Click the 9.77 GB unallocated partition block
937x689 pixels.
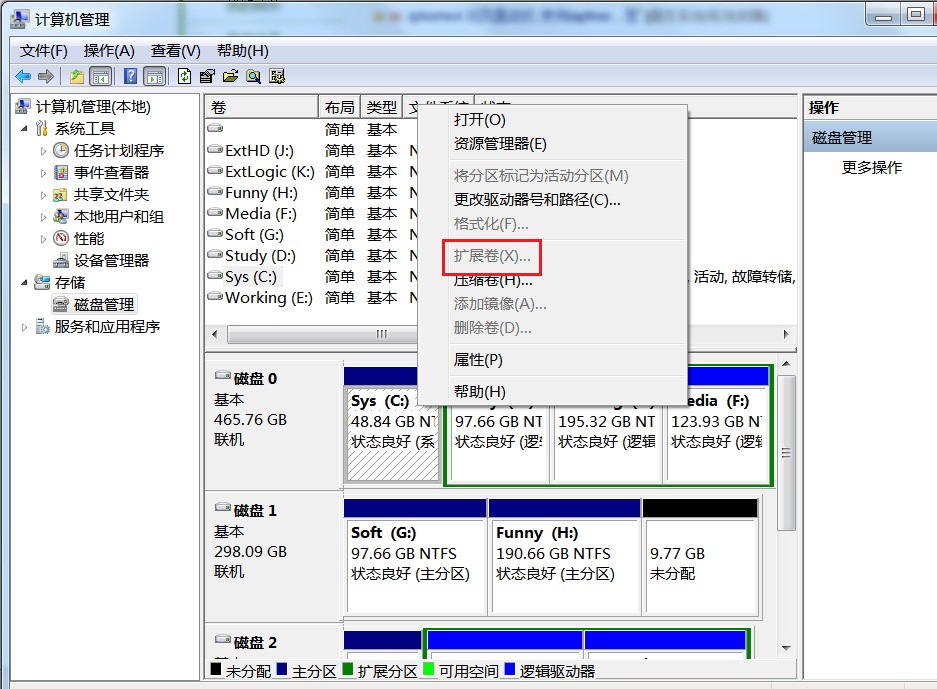click(699, 563)
